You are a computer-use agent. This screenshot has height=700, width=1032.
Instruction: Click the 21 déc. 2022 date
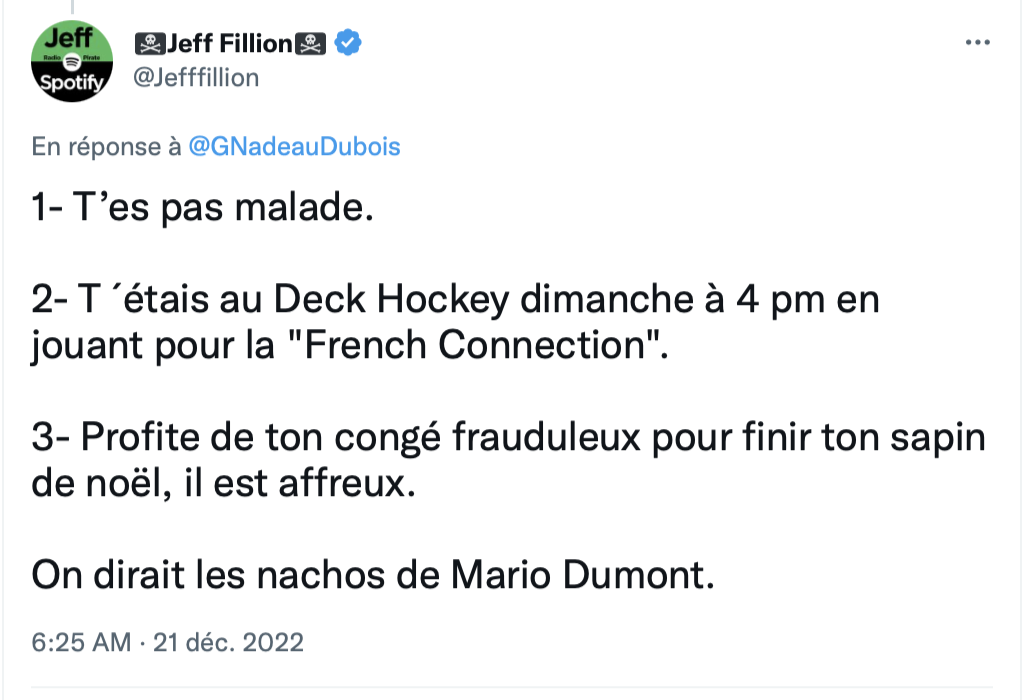click(x=228, y=642)
